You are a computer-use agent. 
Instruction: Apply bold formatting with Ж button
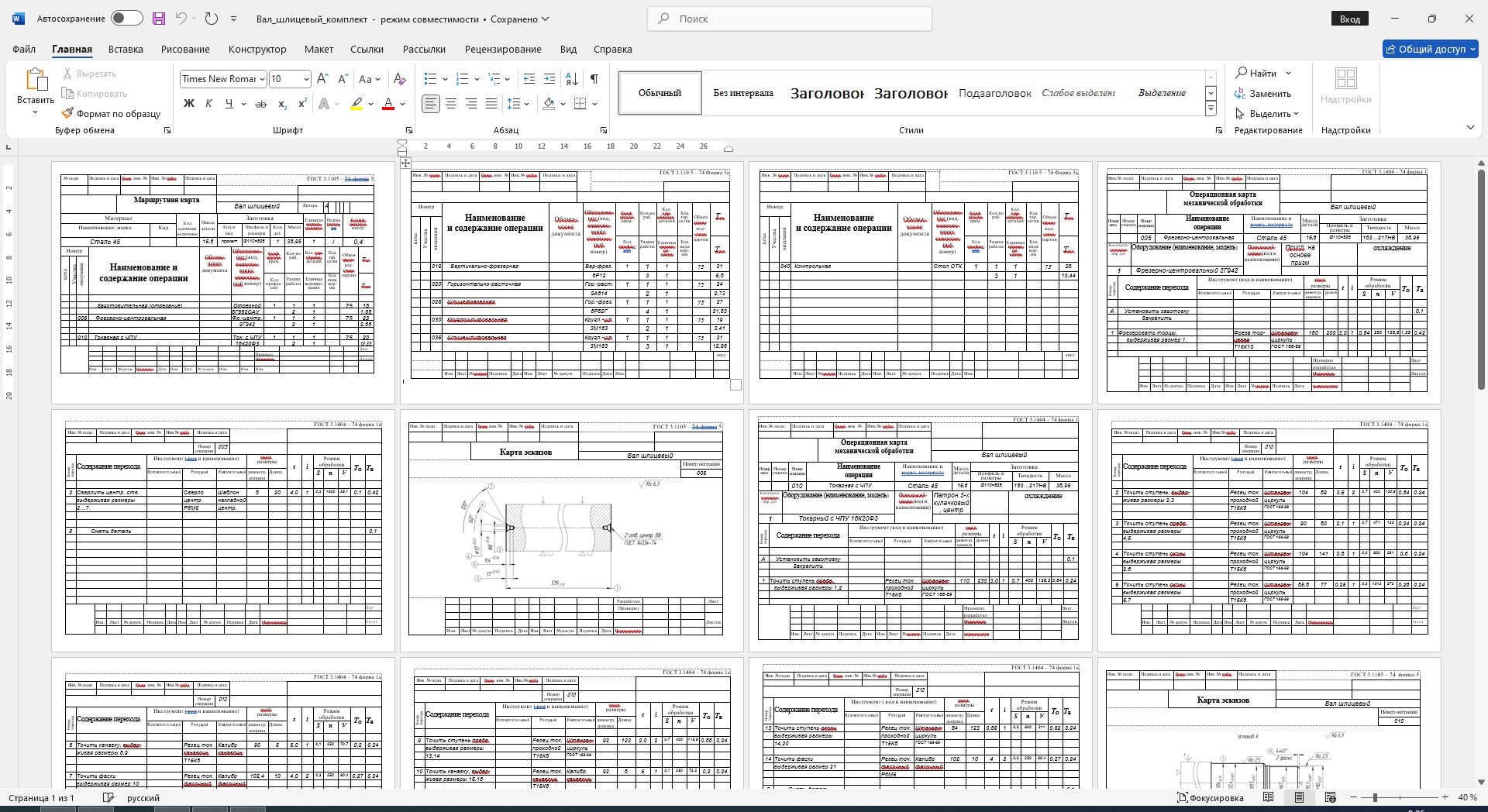(188, 103)
